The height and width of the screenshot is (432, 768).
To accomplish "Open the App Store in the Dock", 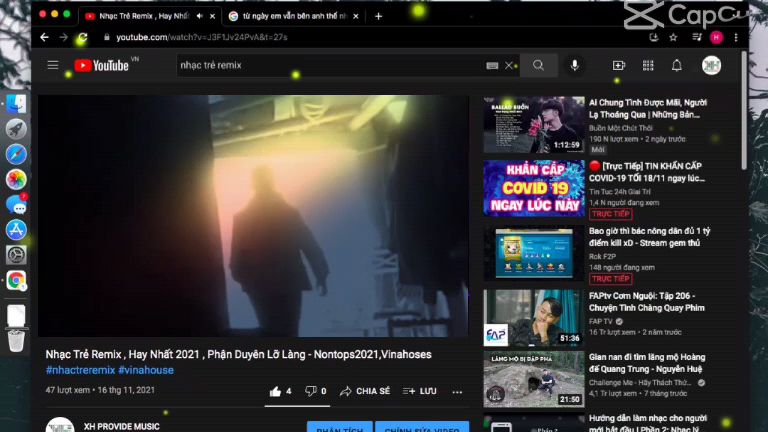I will point(16,230).
